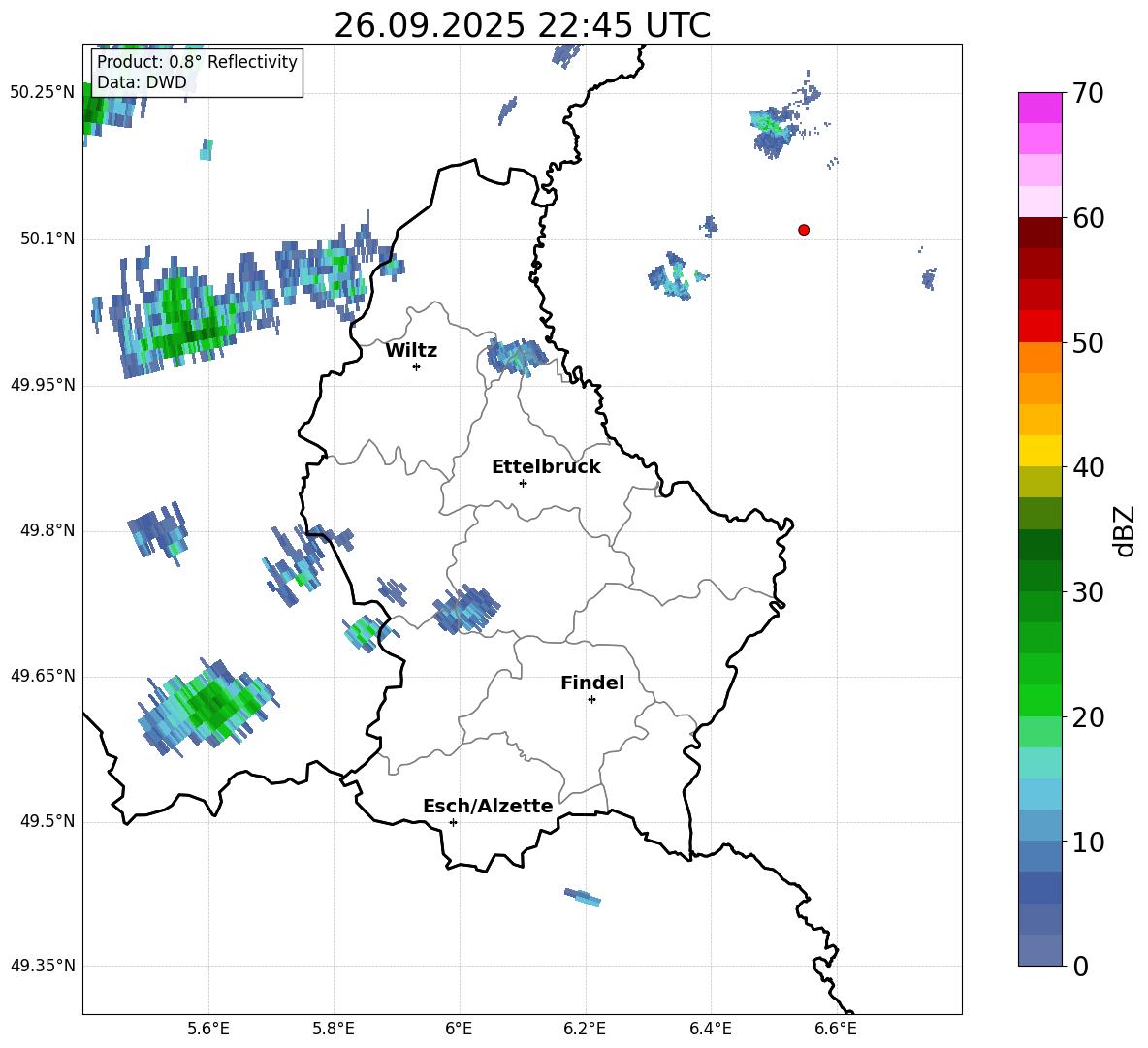Click the 5.6°E longitude label
Screen dimensions: 1148x1048
coord(208,1029)
